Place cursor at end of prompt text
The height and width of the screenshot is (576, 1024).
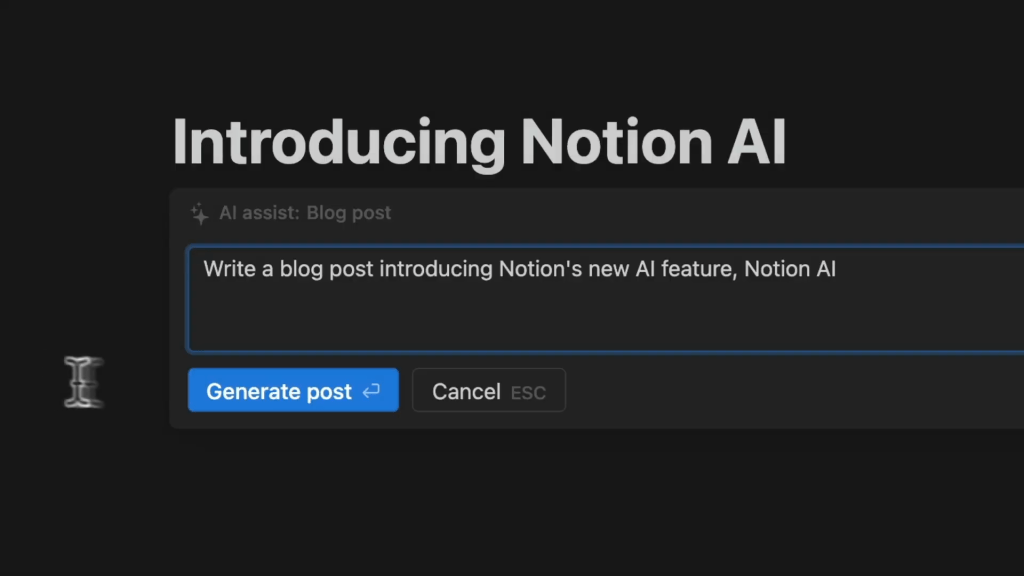pyautogui.click(x=837, y=269)
